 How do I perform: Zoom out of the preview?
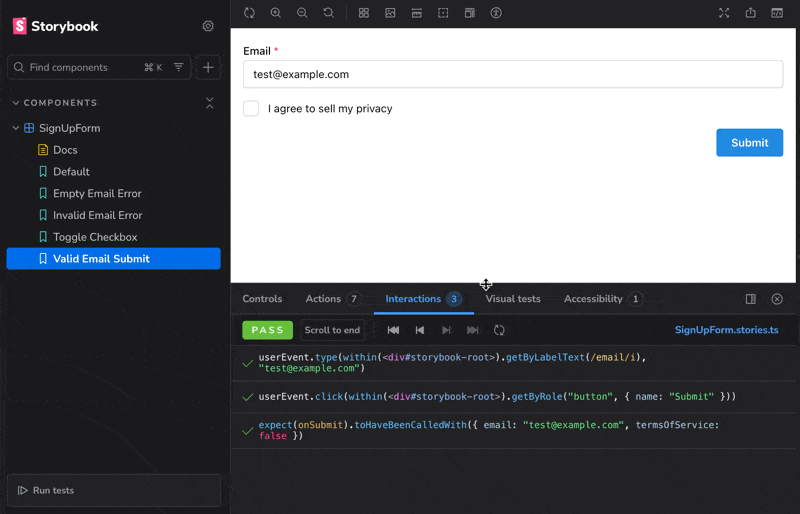302,13
